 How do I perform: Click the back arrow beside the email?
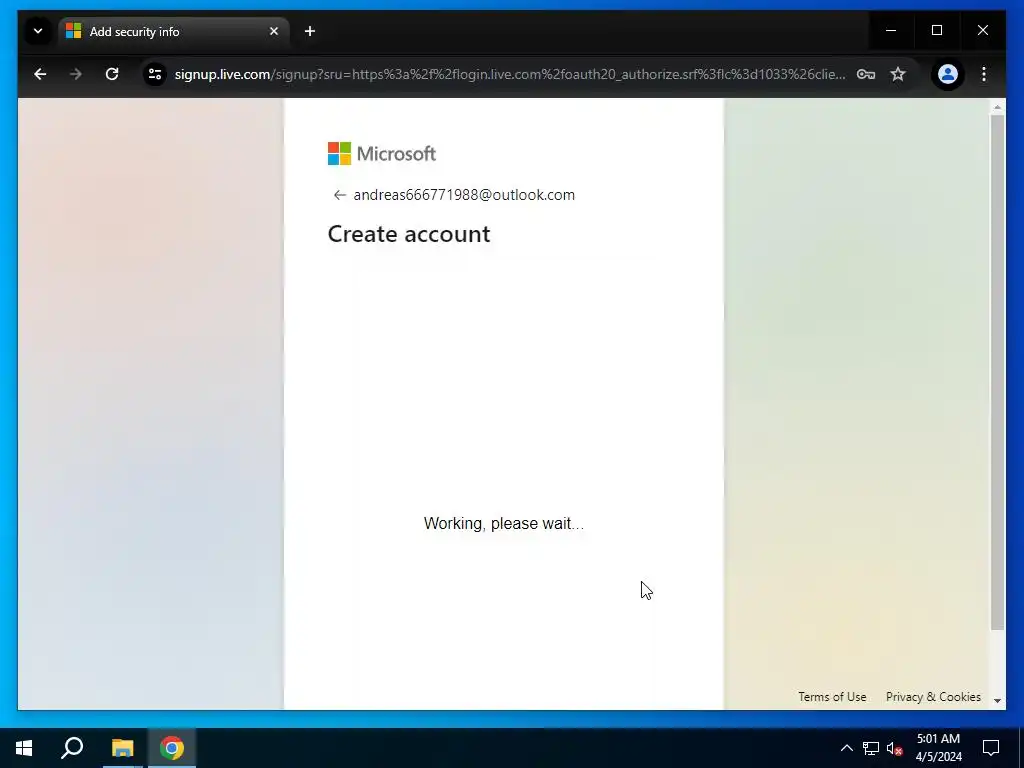339,195
